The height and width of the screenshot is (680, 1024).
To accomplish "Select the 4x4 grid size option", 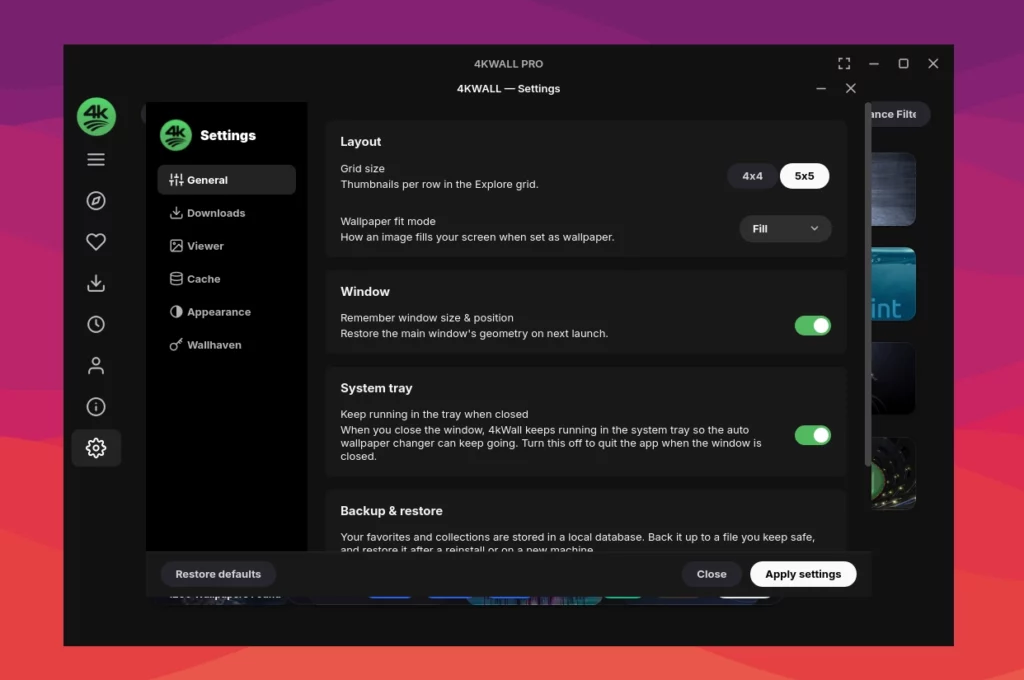I will coord(752,176).
